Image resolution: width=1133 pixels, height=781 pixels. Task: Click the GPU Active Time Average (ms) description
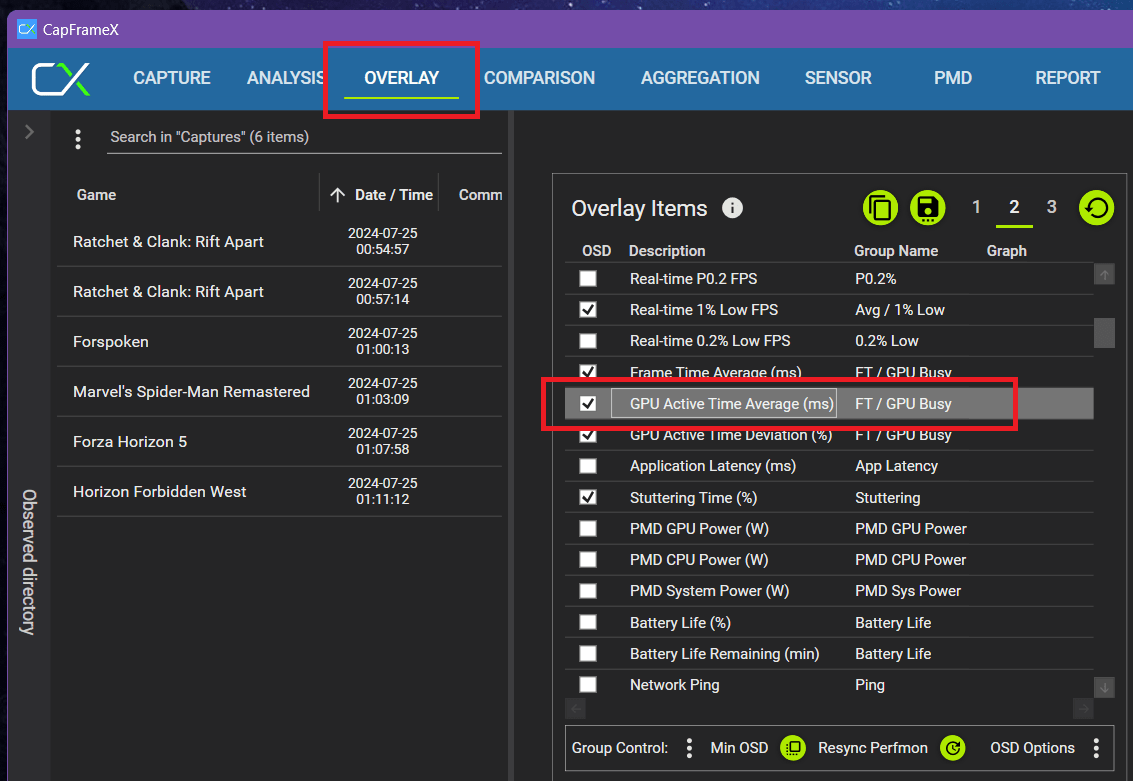pyautogui.click(x=731, y=403)
